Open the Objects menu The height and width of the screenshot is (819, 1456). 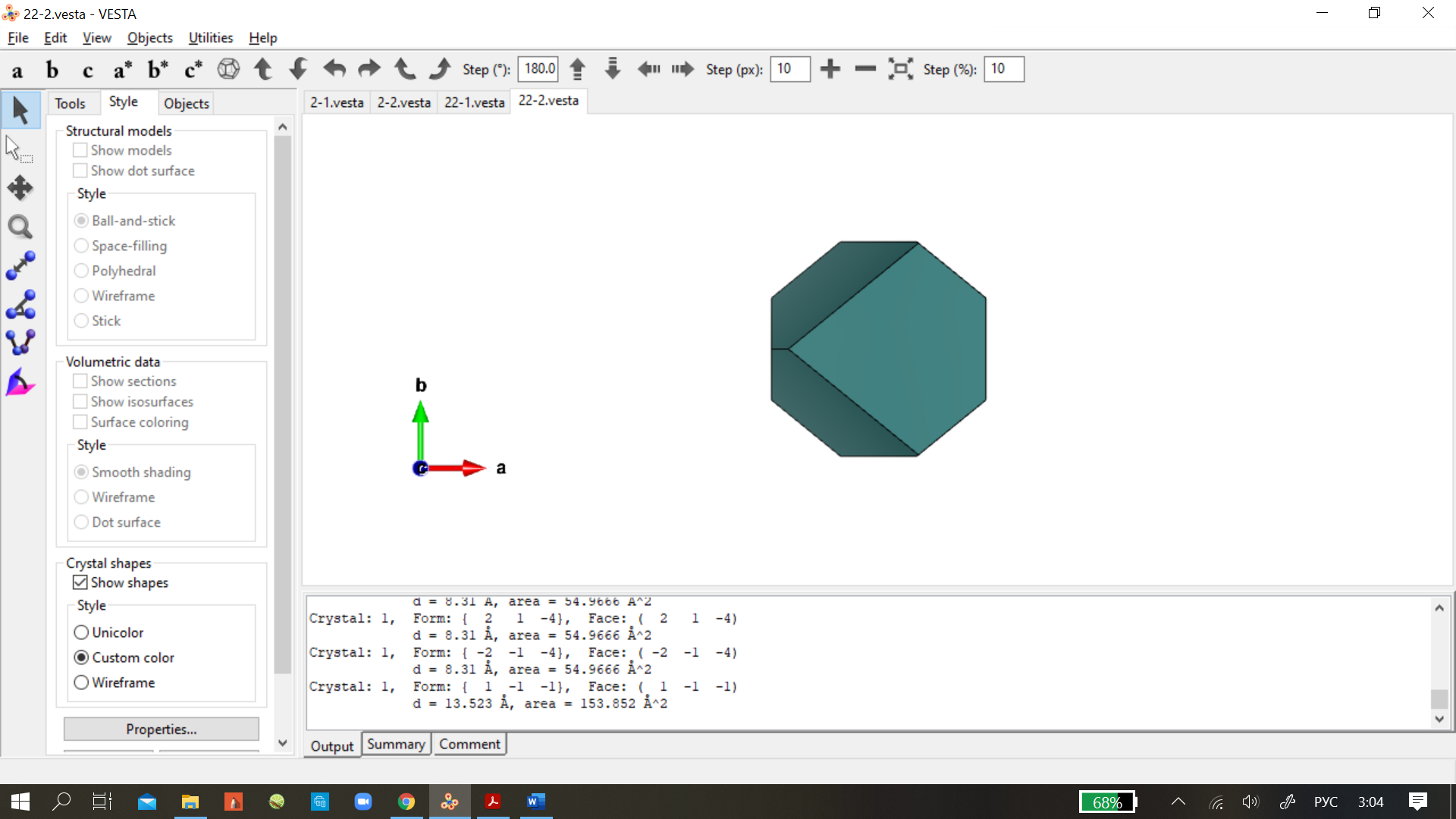coord(150,38)
